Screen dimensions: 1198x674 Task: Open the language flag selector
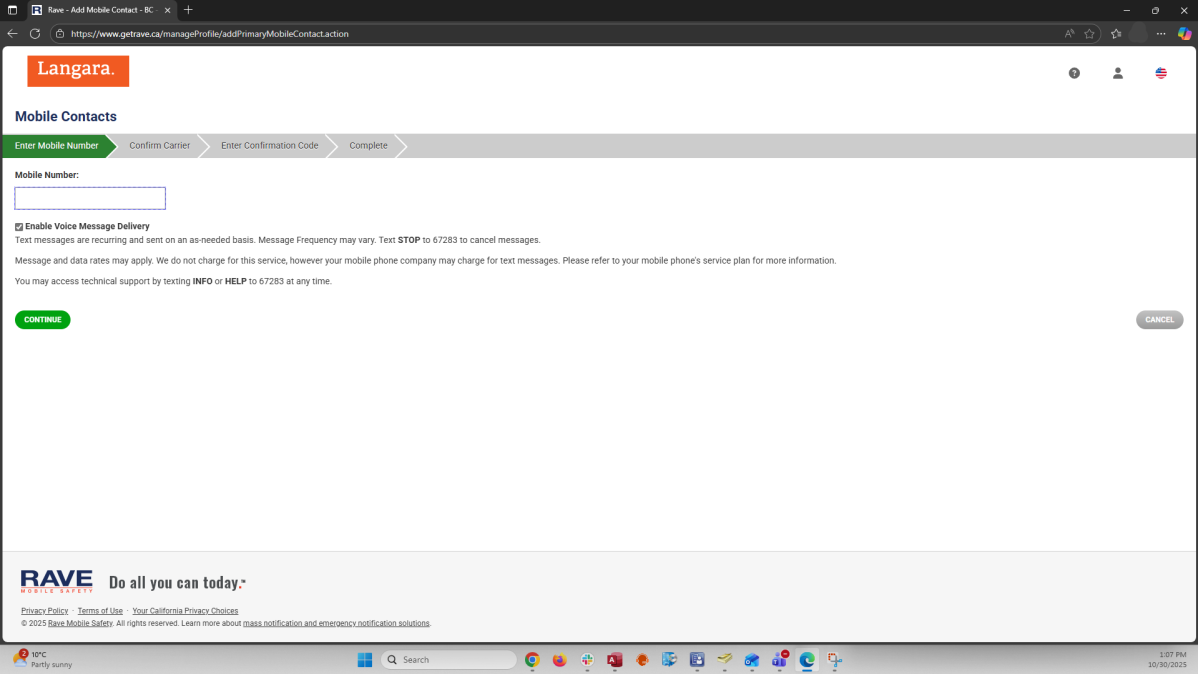[x=1161, y=73]
